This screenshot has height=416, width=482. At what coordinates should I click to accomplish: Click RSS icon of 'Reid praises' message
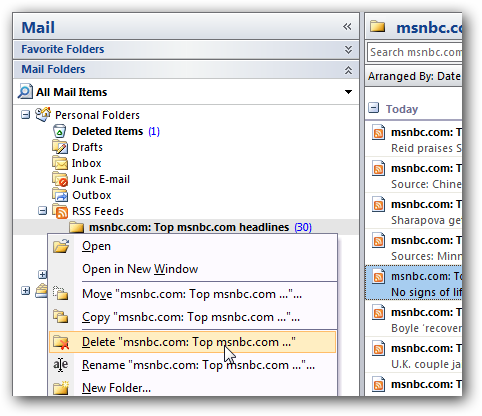pyautogui.click(x=378, y=132)
